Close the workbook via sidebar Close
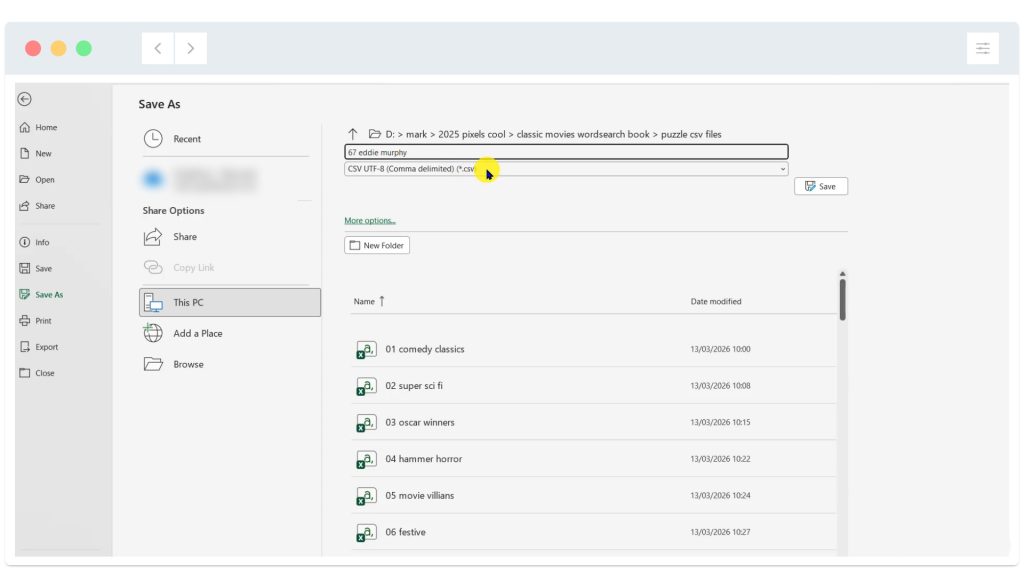This screenshot has height=587, width=1024. pyautogui.click(x=37, y=373)
